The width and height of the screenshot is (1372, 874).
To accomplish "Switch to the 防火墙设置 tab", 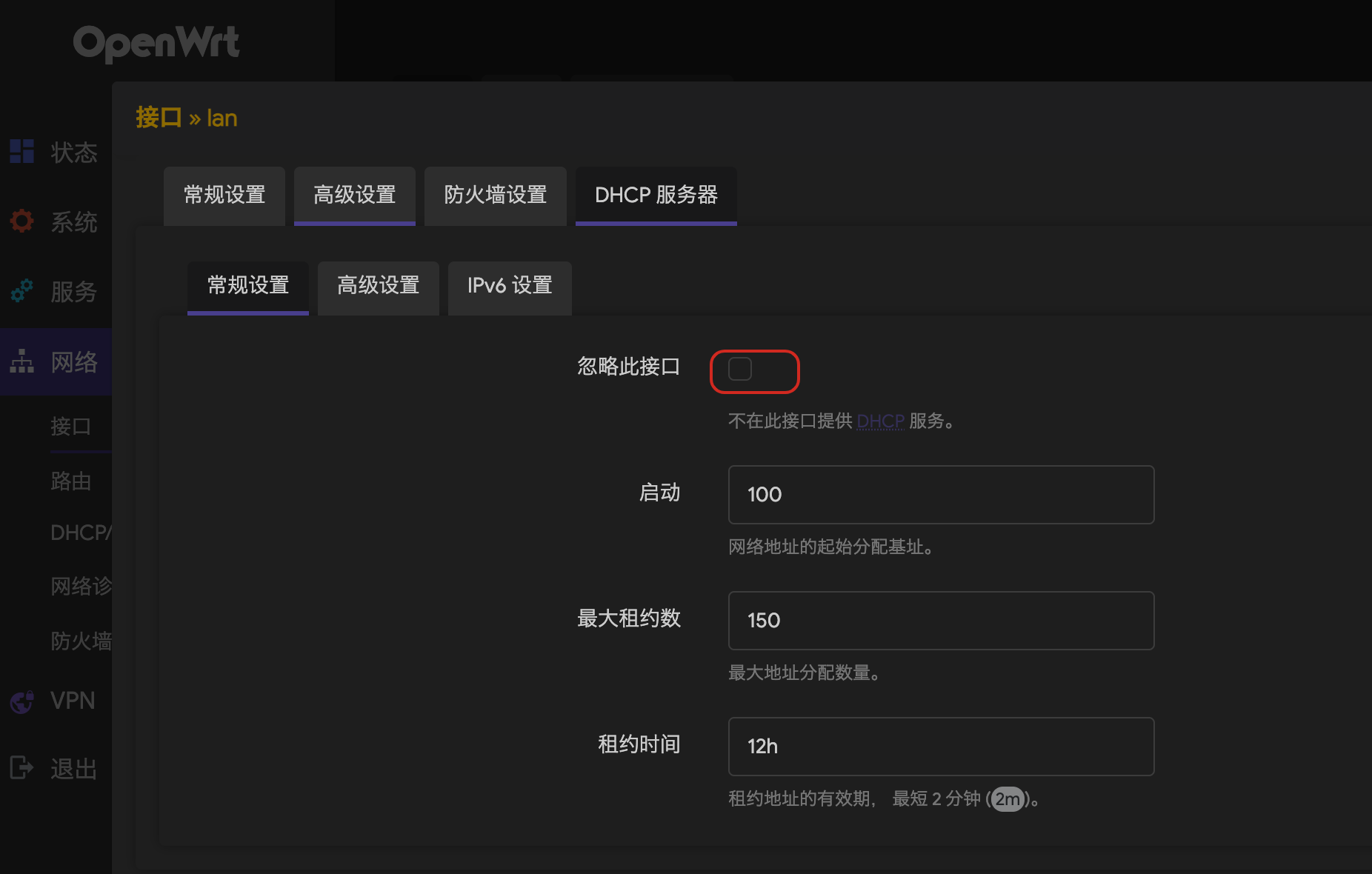I will (495, 196).
